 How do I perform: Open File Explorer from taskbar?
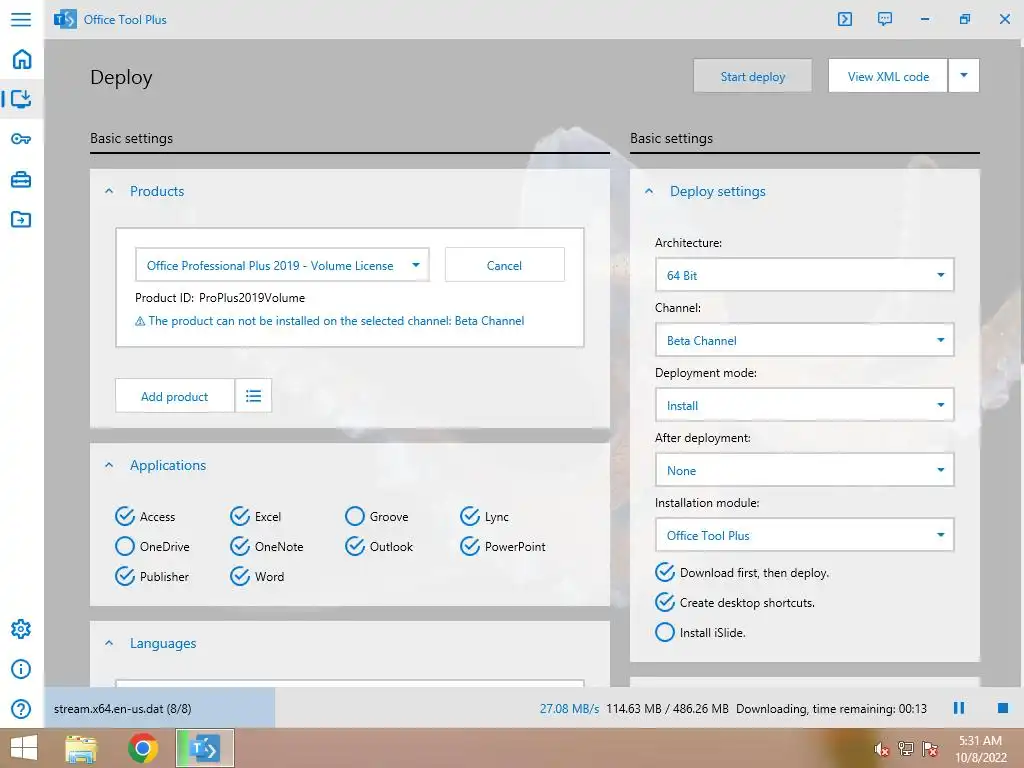[81, 748]
